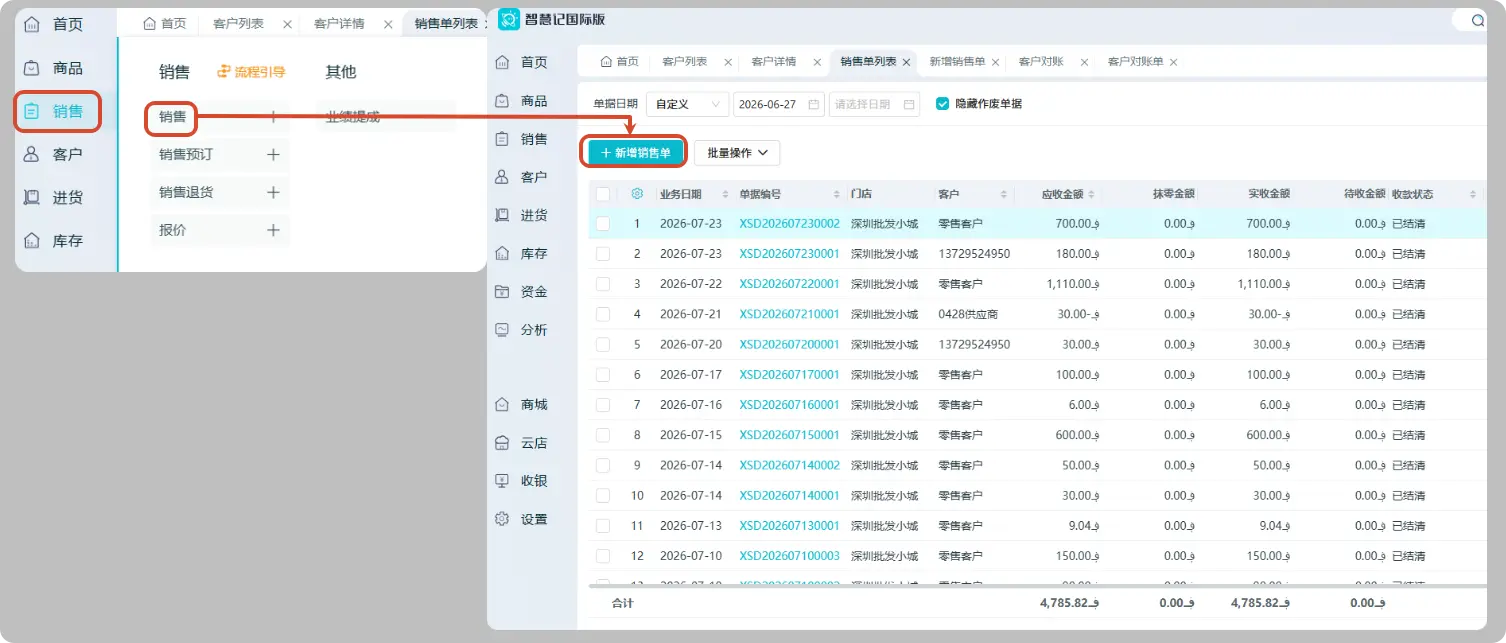This screenshot has width=1506, height=643.
Task: Click the 收银 cashier sidebar icon
Action: (503, 481)
